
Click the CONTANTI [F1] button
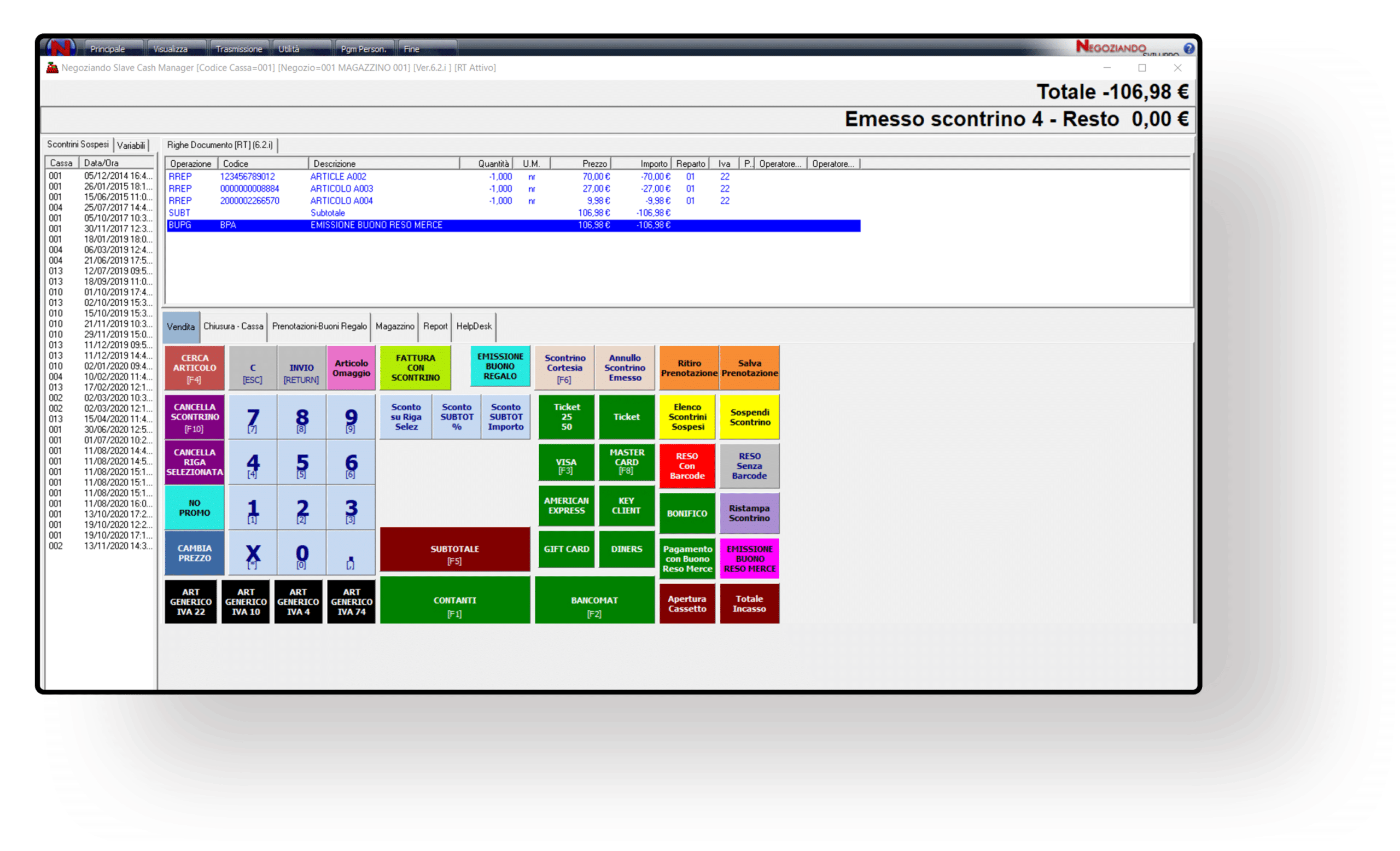454,601
